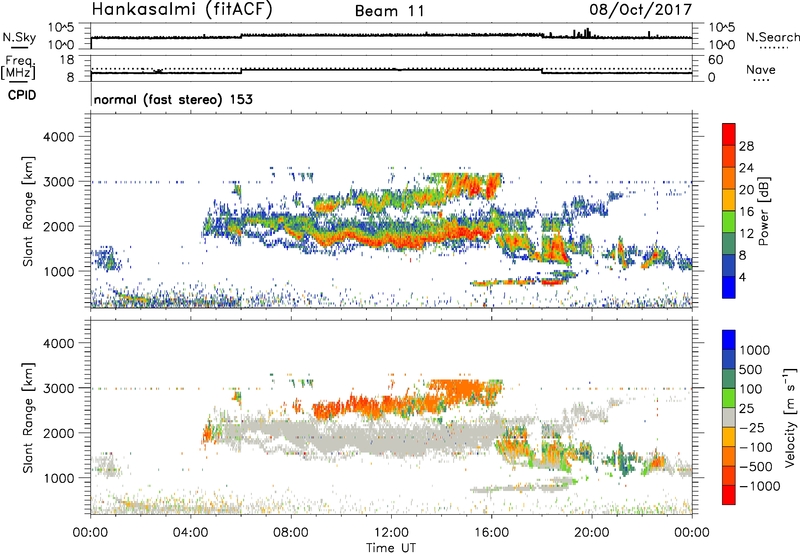Click gray band of velocity color bar
Viewport: 800px width, 554px height.
click(x=729, y=418)
